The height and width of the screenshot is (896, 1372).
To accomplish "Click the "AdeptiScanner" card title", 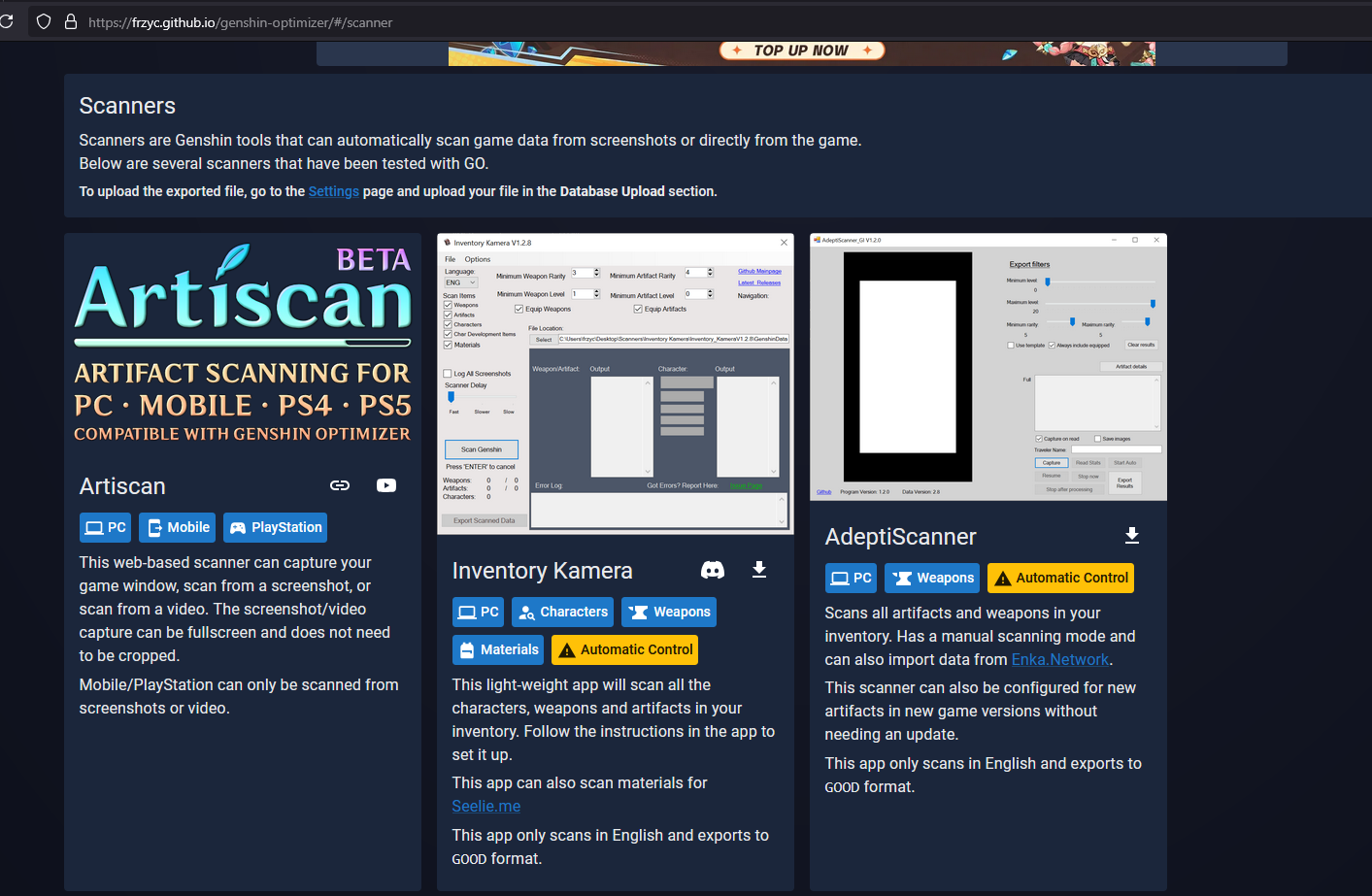I will click(x=901, y=537).
